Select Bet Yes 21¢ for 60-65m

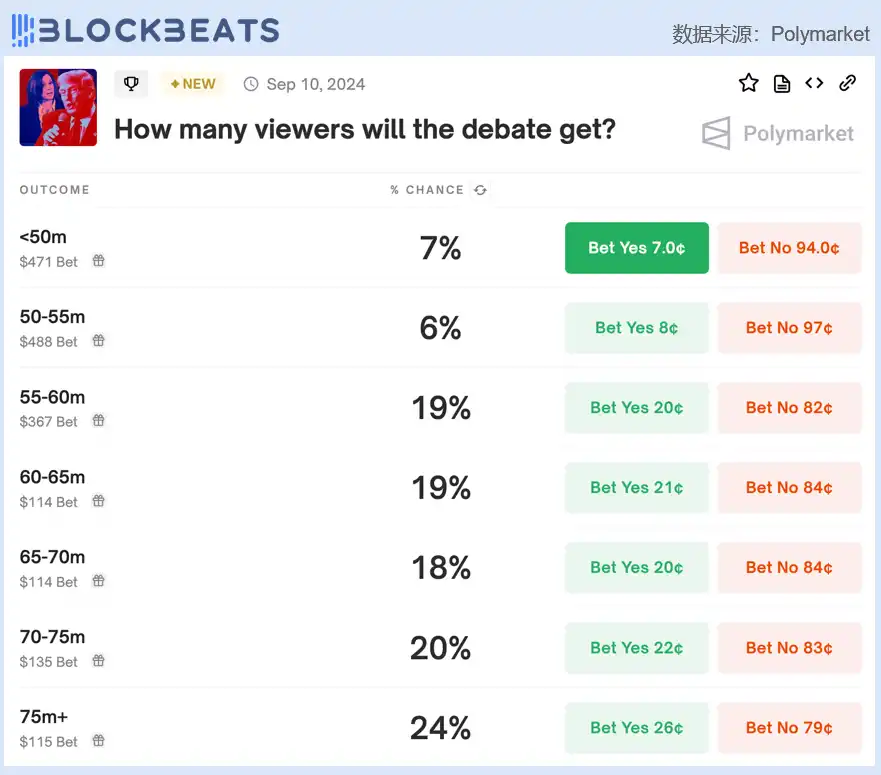(x=636, y=488)
